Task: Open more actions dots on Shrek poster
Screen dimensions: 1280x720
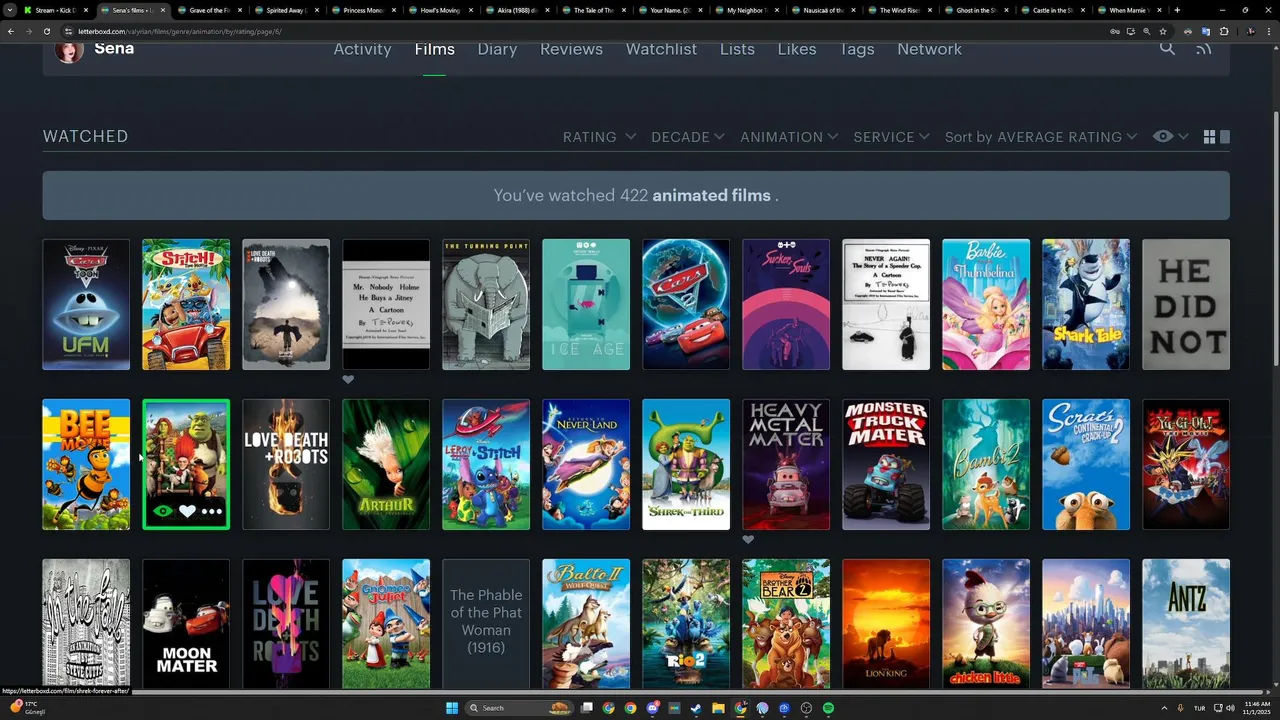Action: [x=212, y=511]
